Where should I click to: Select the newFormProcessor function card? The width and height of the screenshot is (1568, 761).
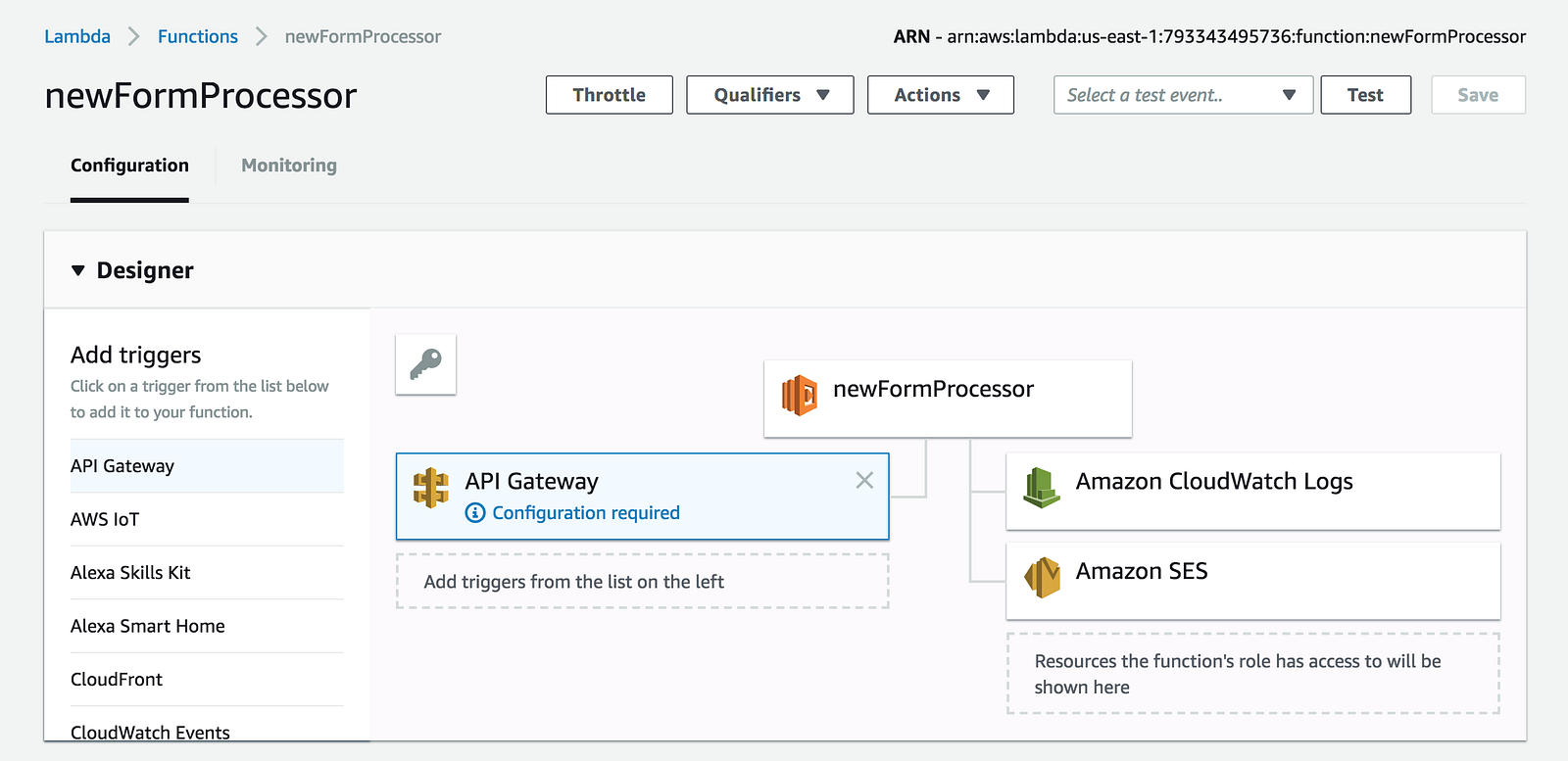tap(948, 399)
